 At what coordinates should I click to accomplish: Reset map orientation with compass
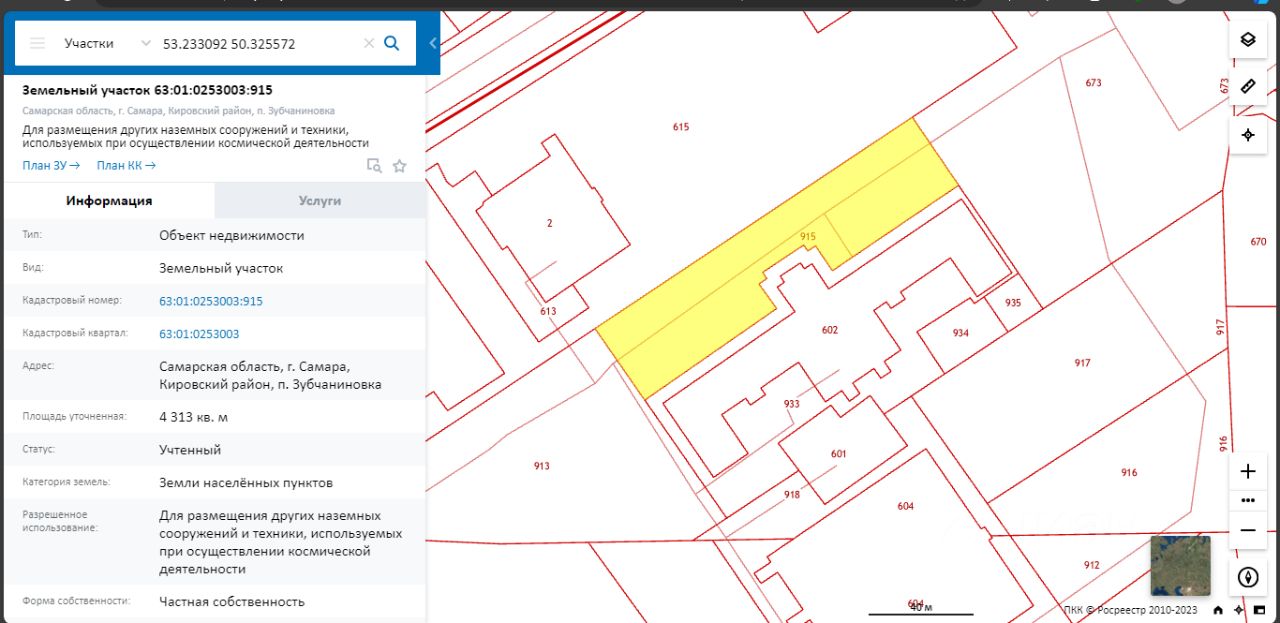(x=1248, y=577)
